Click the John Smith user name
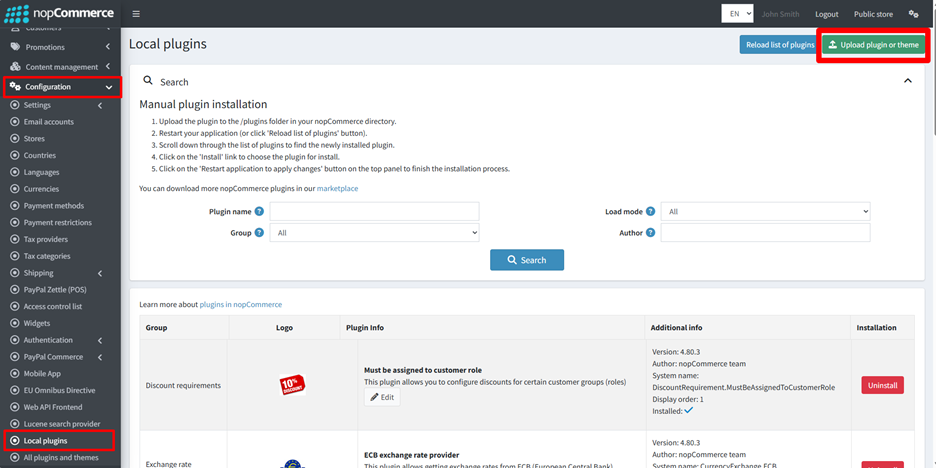This screenshot has height=468, width=936. tap(780, 14)
